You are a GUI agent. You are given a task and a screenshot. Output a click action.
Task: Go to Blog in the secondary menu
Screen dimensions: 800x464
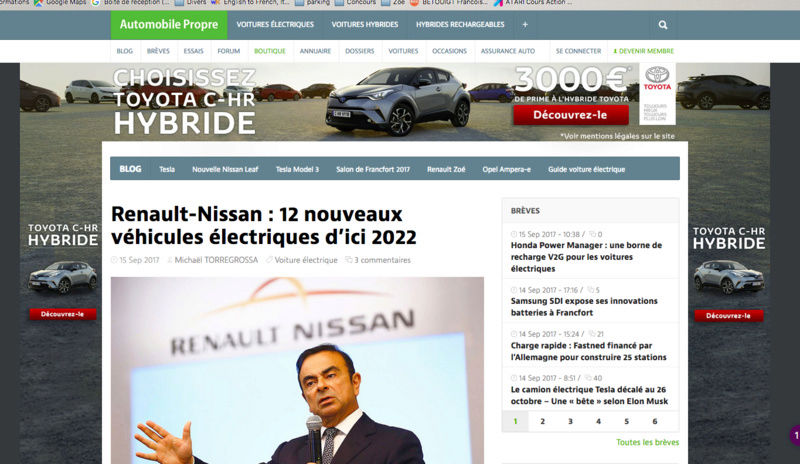tap(124, 51)
